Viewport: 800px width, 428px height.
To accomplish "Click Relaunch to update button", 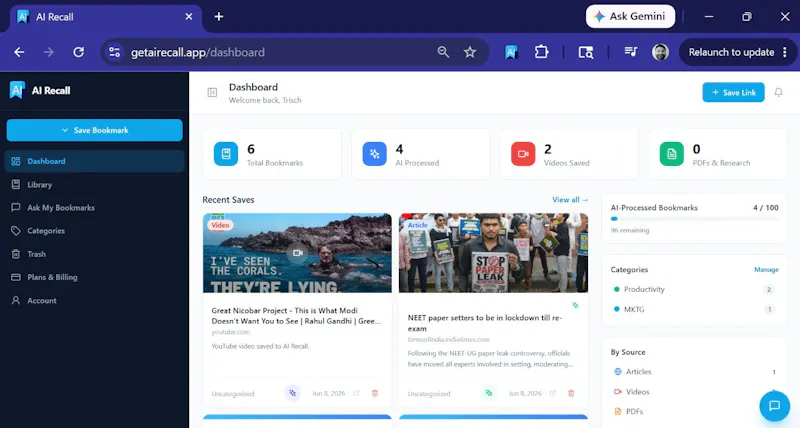I will 738,52.
